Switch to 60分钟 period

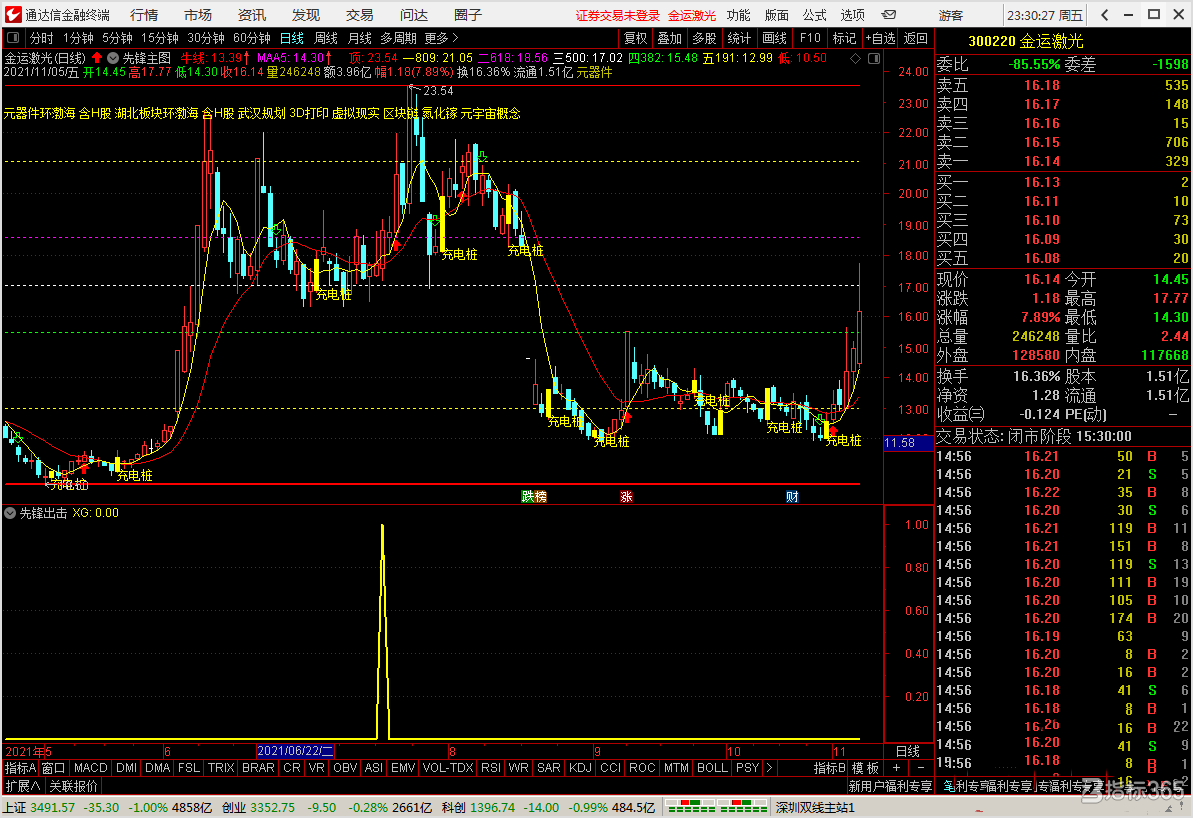(x=252, y=38)
